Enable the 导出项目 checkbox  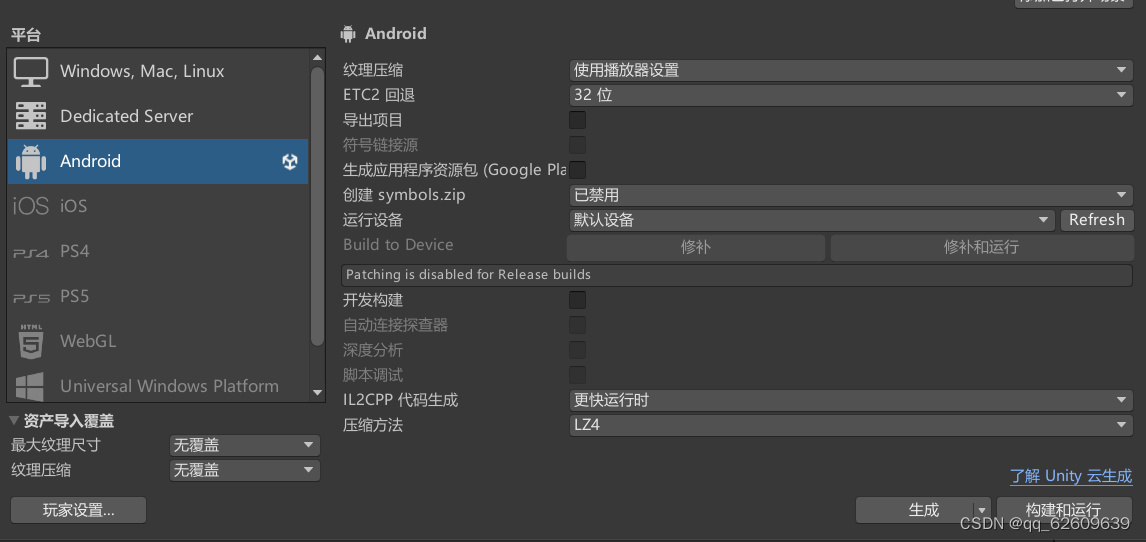pos(577,120)
